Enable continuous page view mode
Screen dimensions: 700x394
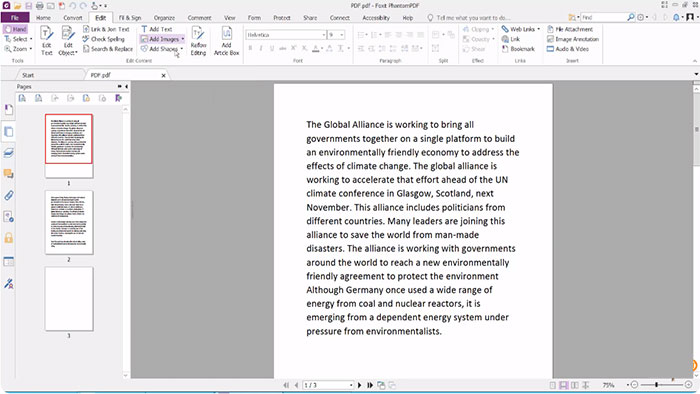coord(563,385)
